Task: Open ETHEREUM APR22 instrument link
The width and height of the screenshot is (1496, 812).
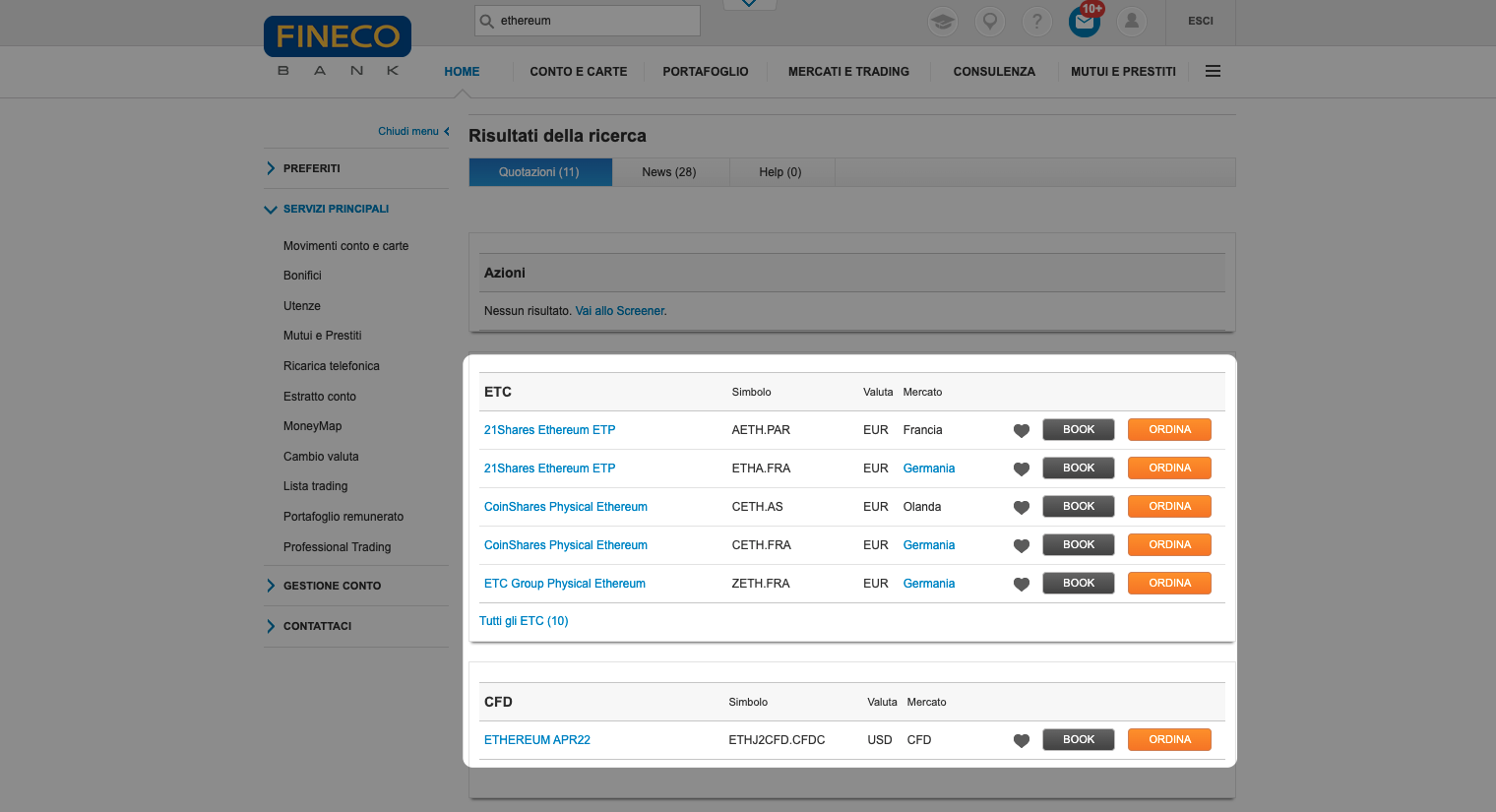Action: coord(537,740)
